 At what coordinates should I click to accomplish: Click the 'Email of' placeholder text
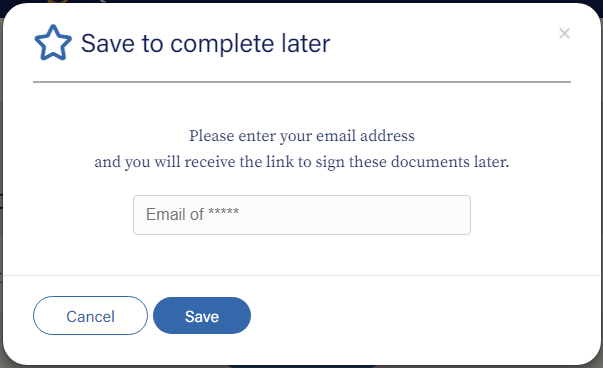tap(175, 215)
